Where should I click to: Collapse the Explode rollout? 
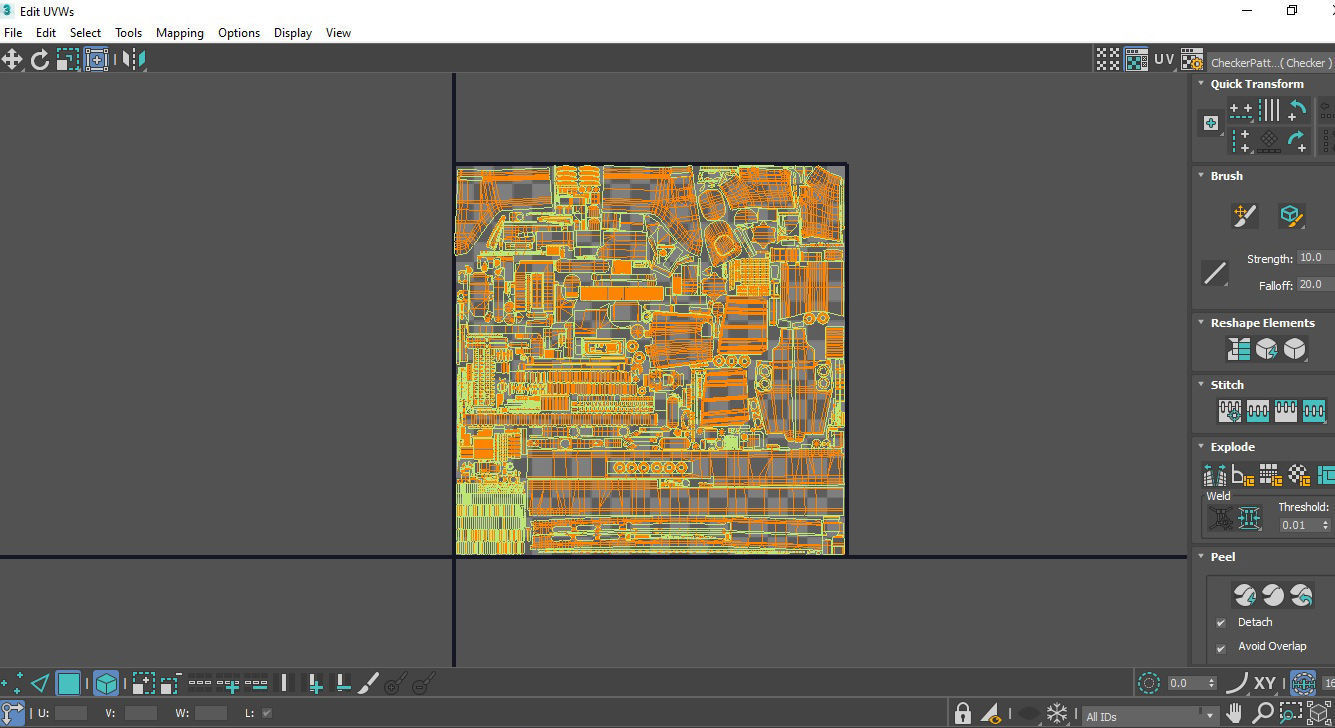[x=1201, y=447]
